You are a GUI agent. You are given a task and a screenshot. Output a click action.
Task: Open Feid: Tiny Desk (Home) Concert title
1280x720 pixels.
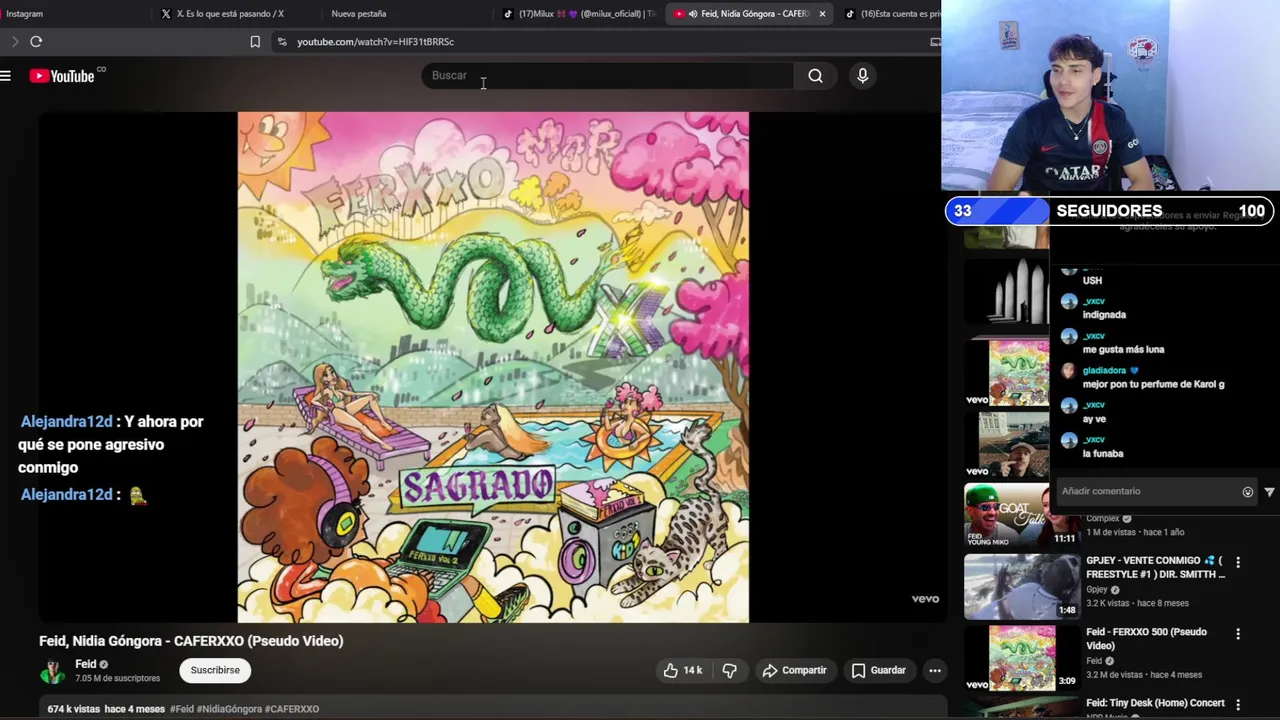click(1155, 703)
